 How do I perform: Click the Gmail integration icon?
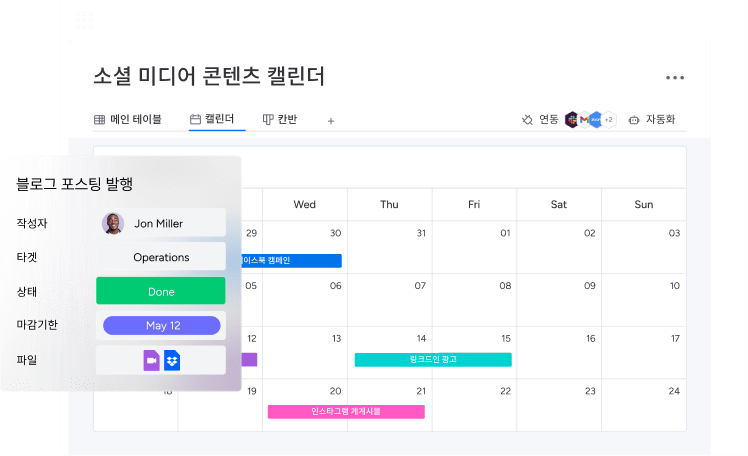pos(583,120)
